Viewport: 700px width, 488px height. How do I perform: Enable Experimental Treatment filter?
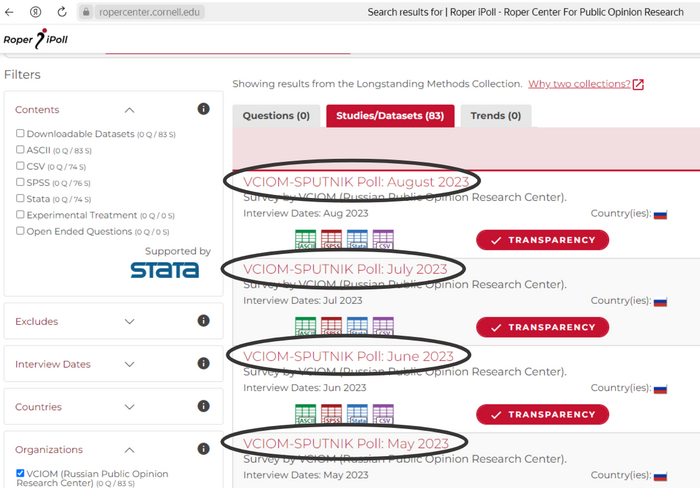pyautogui.click(x=20, y=214)
